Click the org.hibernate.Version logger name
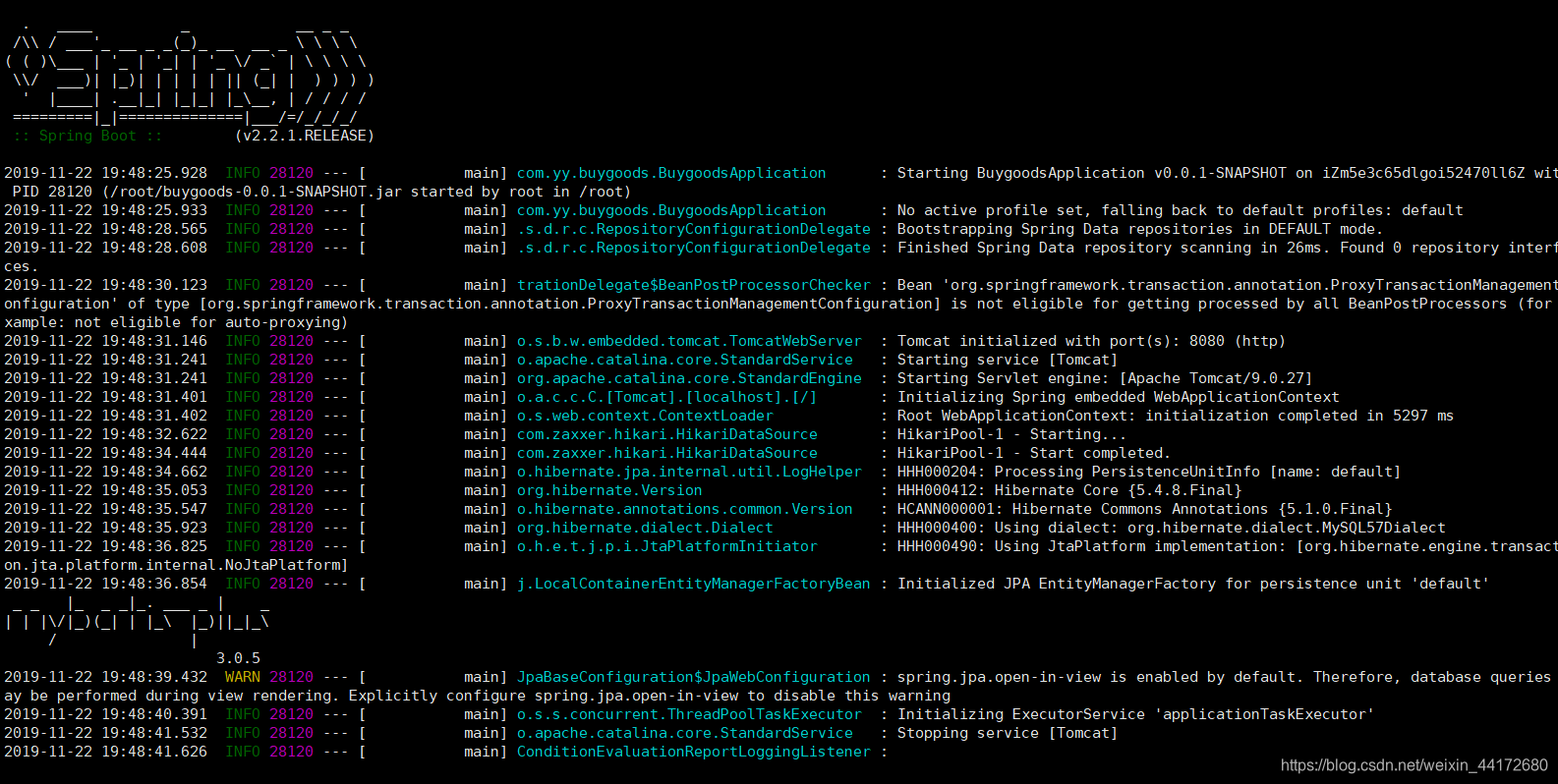1558x784 pixels. (x=609, y=490)
